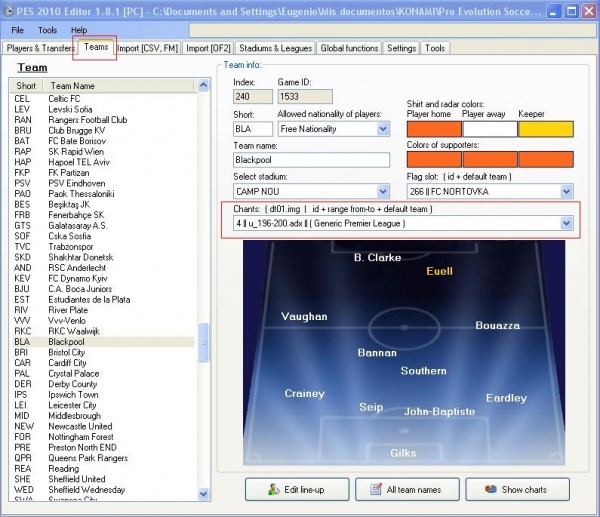Open the Tools menu
This screenshot has width=600, height=517.
pos(47,30)
